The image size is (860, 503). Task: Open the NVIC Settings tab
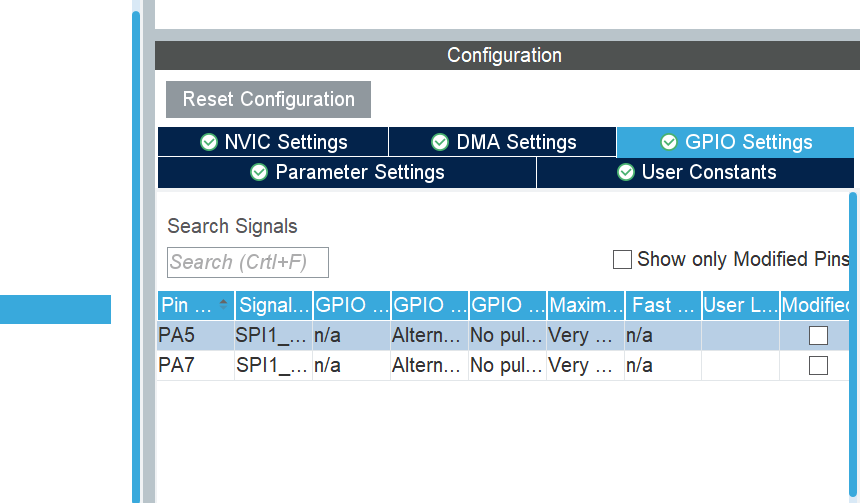point(273,142)
